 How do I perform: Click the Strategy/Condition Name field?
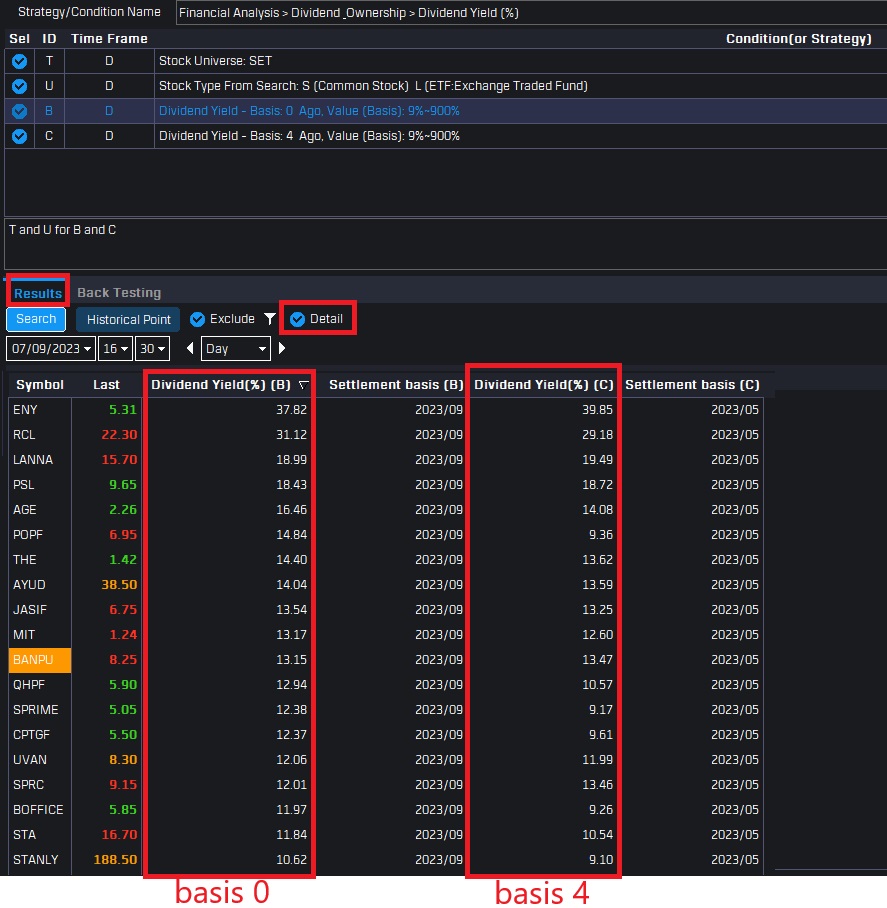tap(528, 13)
